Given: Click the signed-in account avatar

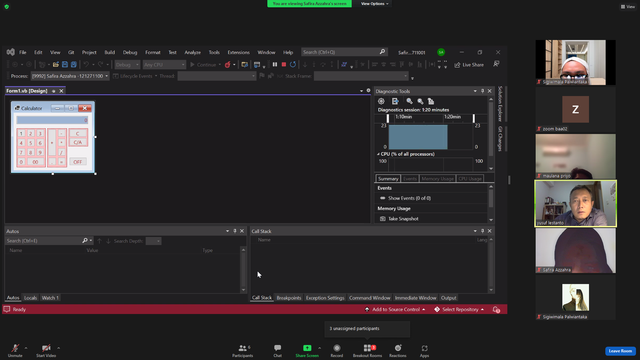Looking at the screenshot, I should pos(441,52).
